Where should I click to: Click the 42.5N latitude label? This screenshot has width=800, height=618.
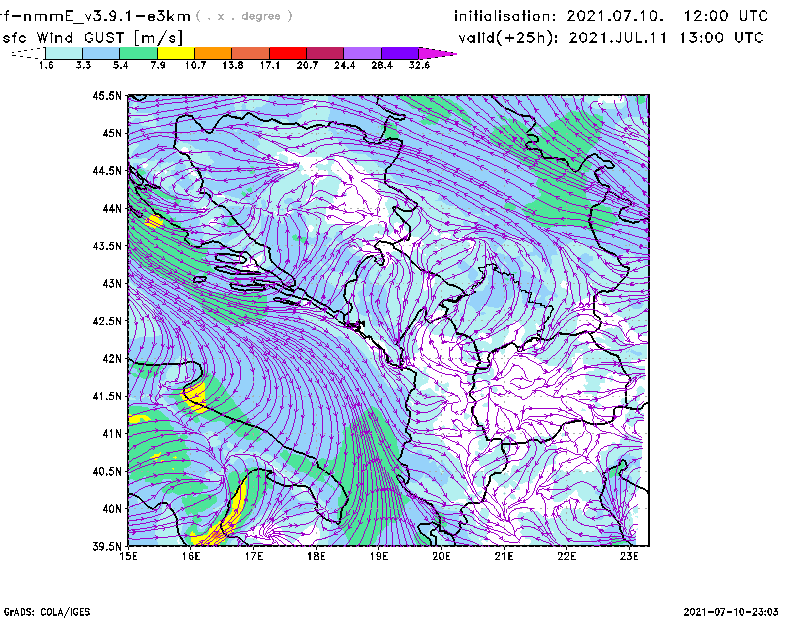[107, 321]
